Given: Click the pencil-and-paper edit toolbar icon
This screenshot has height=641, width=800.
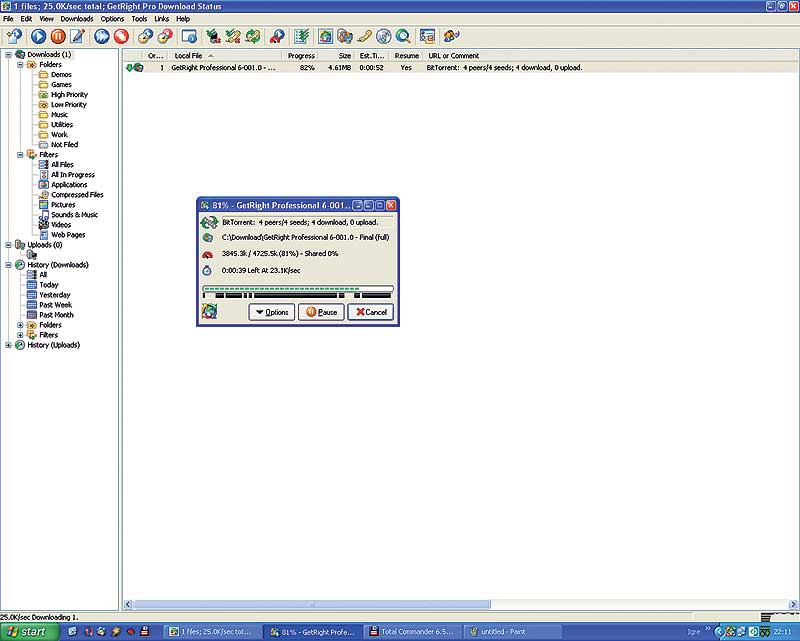Looking at the screenshot, I should pos(78,36).
